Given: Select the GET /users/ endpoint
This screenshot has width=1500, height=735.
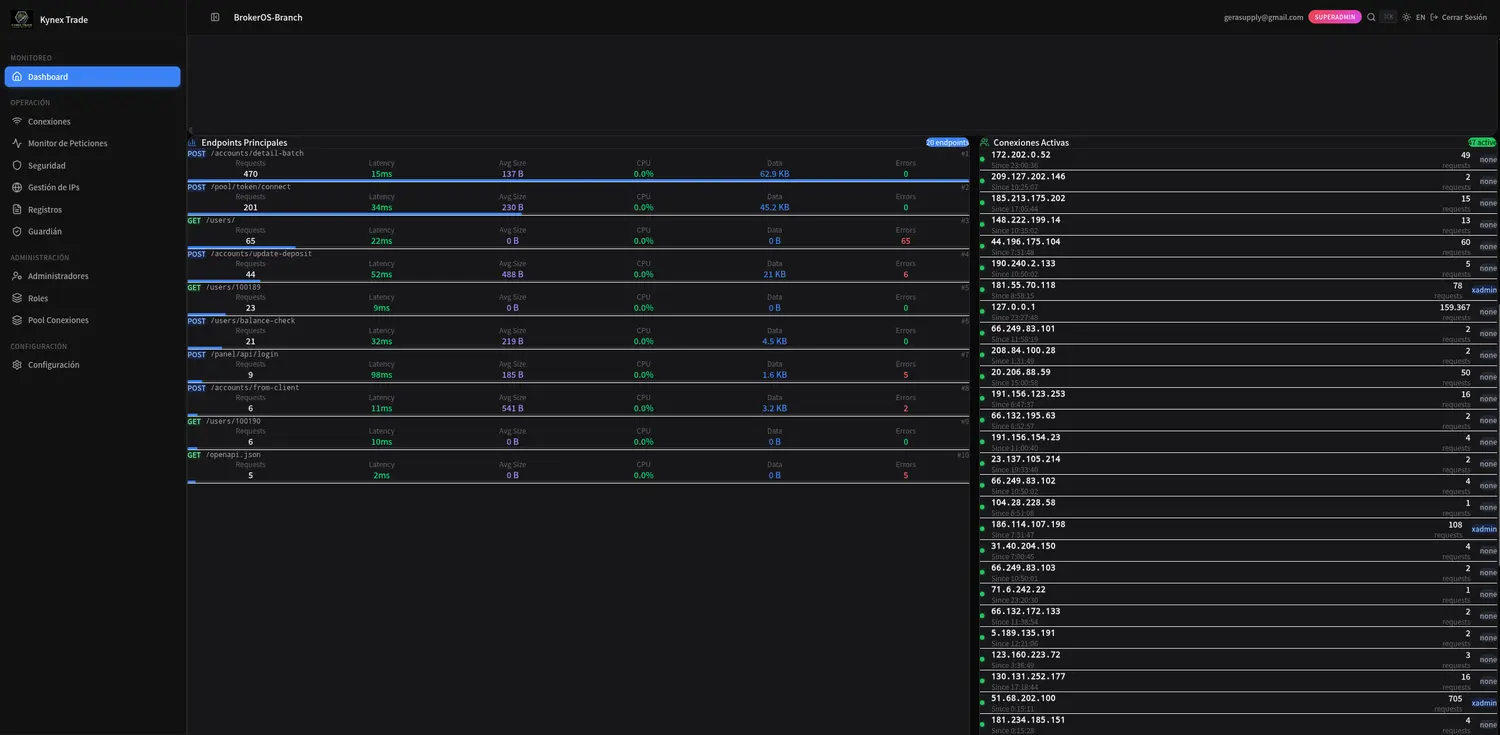Looking at the screenshot, I should coord(578,232).
